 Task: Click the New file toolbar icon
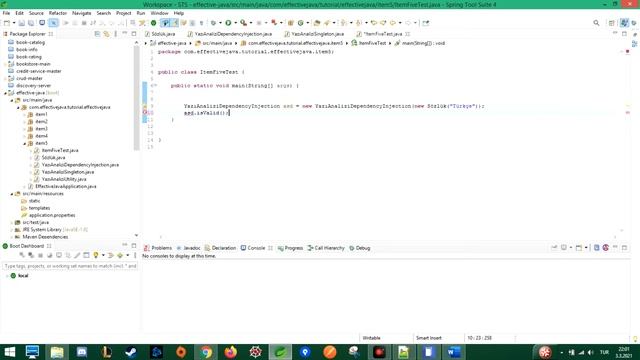coord(7,23)
